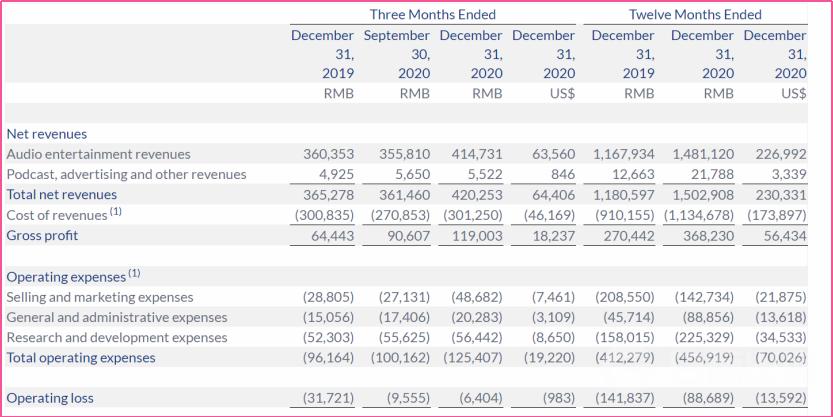Click the "Audio entertainment revenues" row label

(98, 155)
